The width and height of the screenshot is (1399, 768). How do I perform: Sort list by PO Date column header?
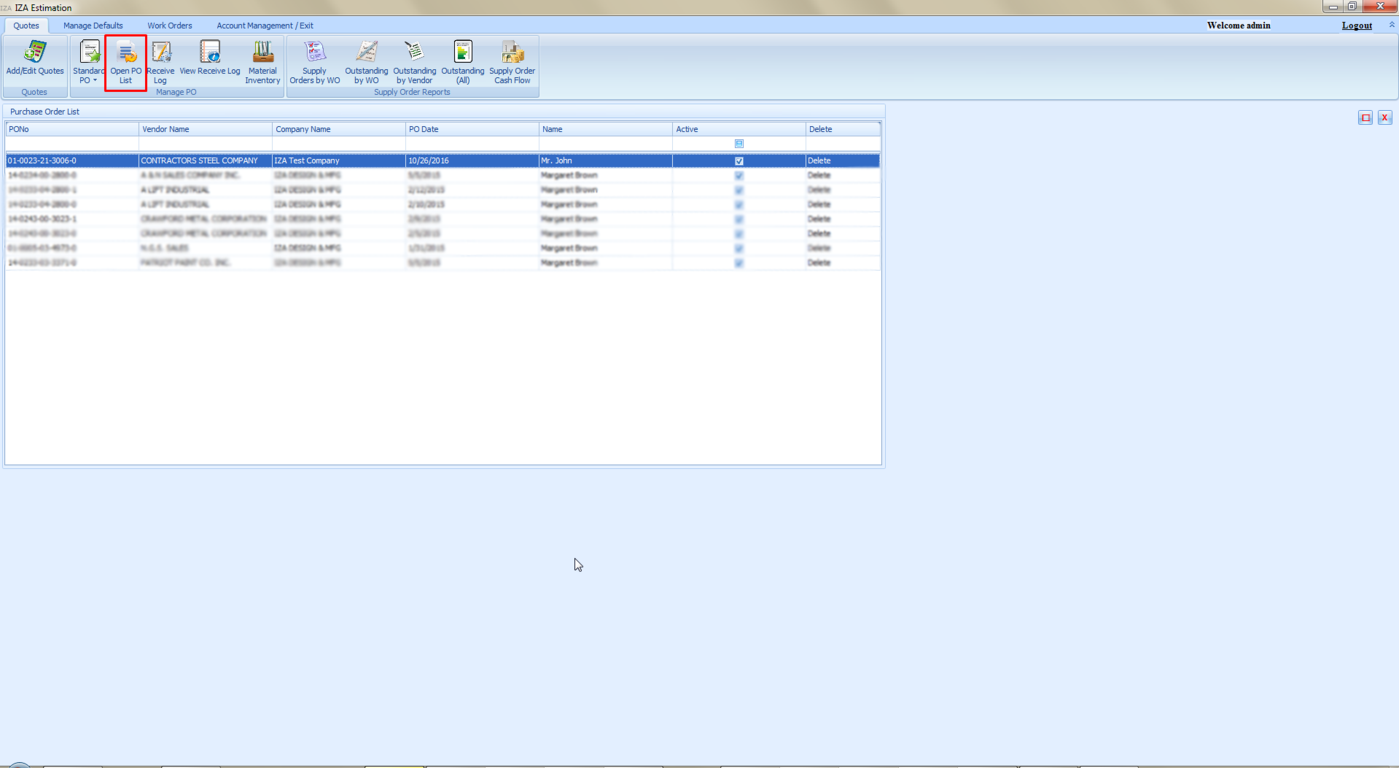tap(472, 129)
